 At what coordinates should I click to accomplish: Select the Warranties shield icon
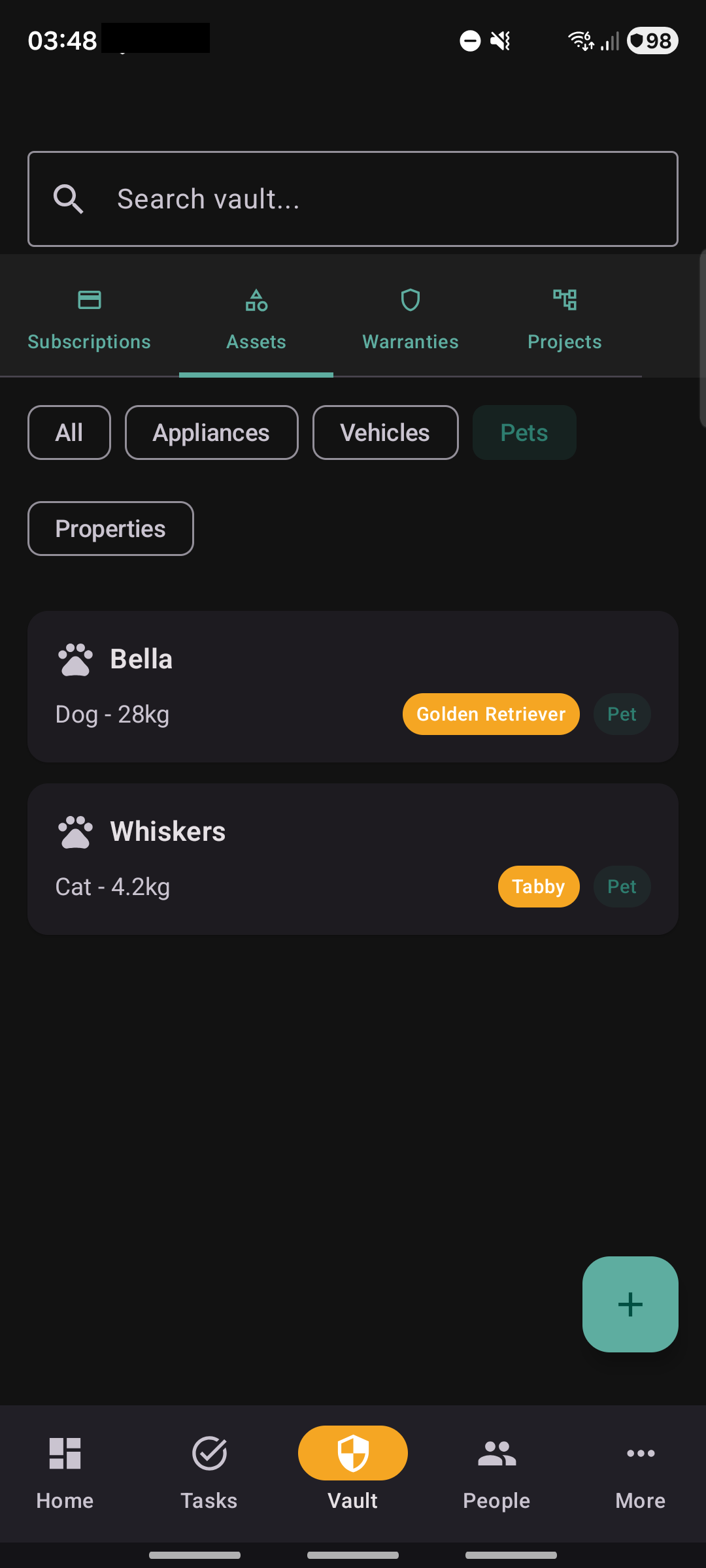point(411,300)
